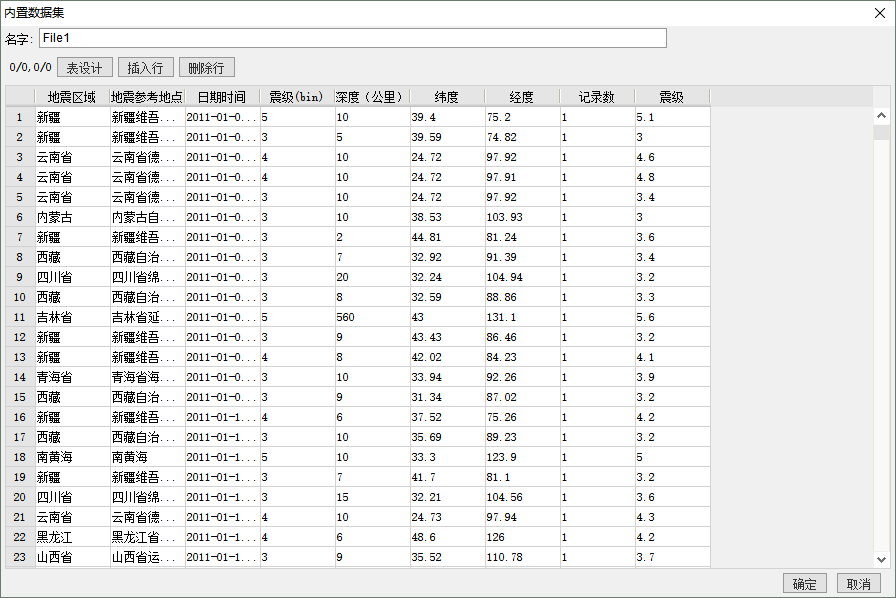This screenshot has height=598, width=896.
Task: Select the 经度 column header
Action: pyautogui.click(x=522, y=97)
